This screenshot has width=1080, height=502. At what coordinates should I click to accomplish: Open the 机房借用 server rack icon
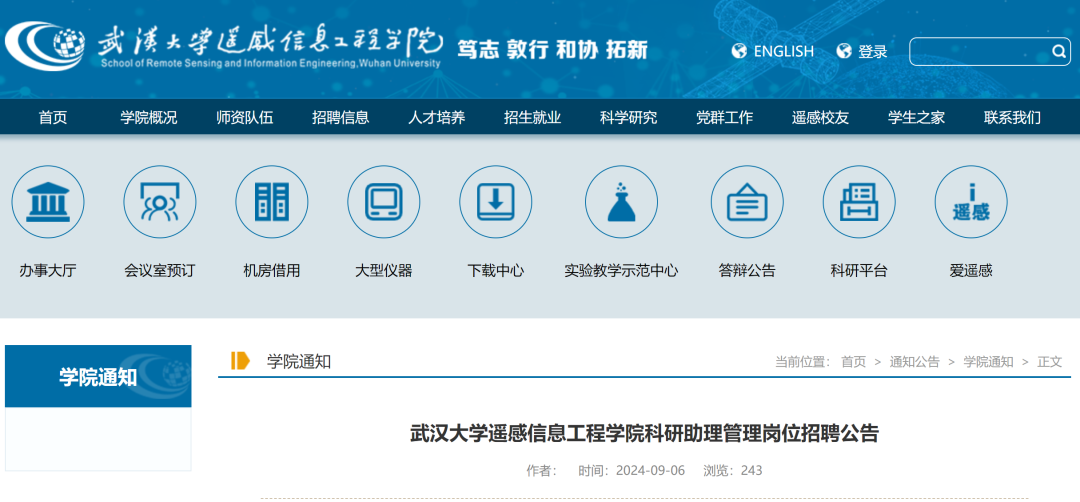(x=272, y=202)
